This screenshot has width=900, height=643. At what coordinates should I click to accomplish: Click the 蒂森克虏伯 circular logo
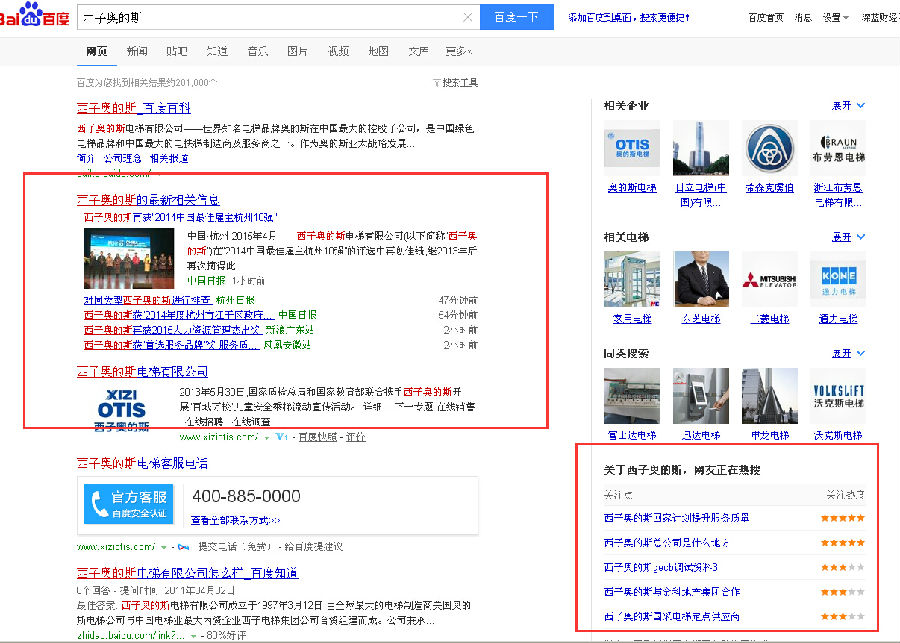[x=770, y=148]
